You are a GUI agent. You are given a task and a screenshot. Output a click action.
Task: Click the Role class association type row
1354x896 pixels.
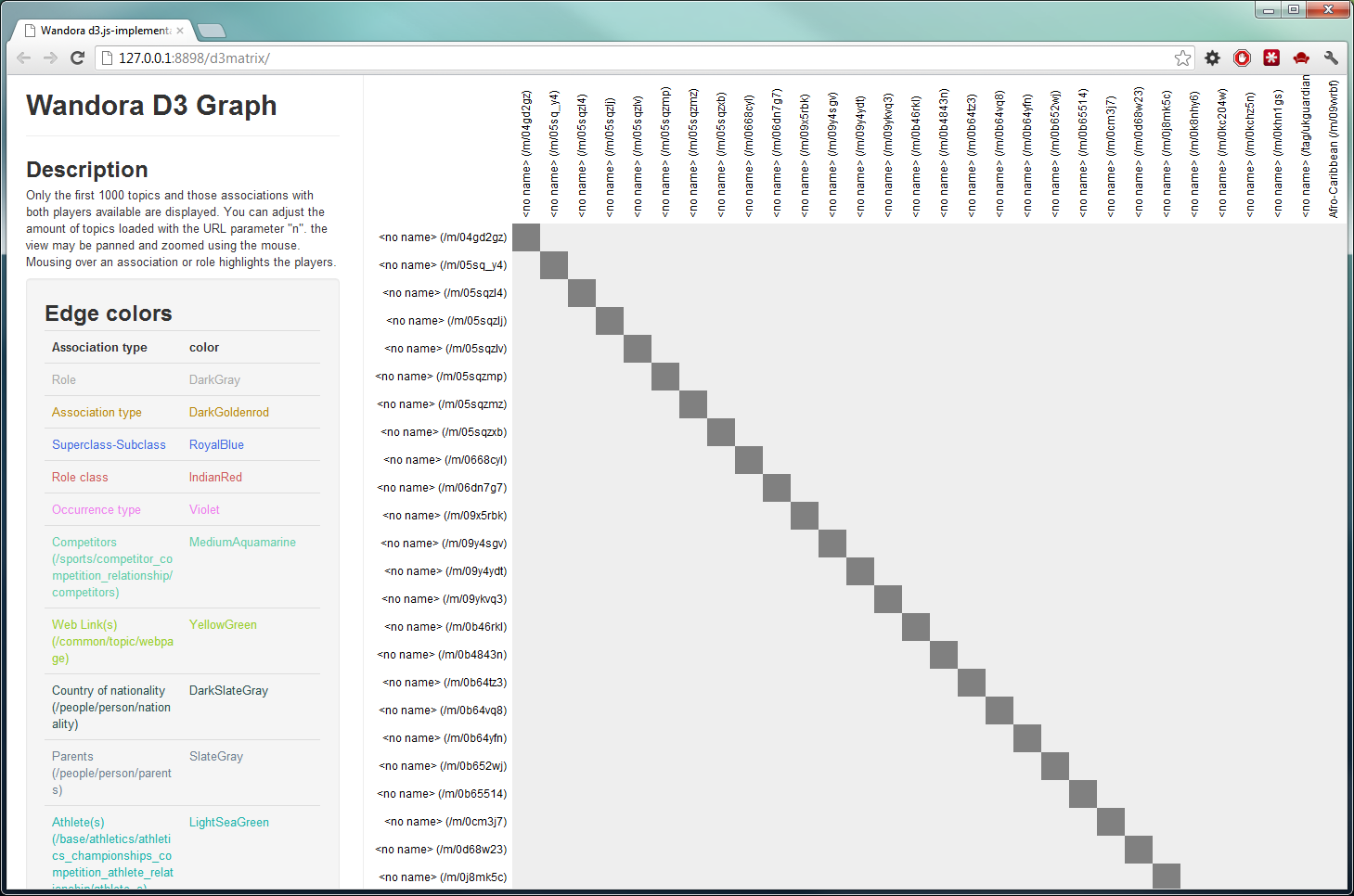point(80,478)
